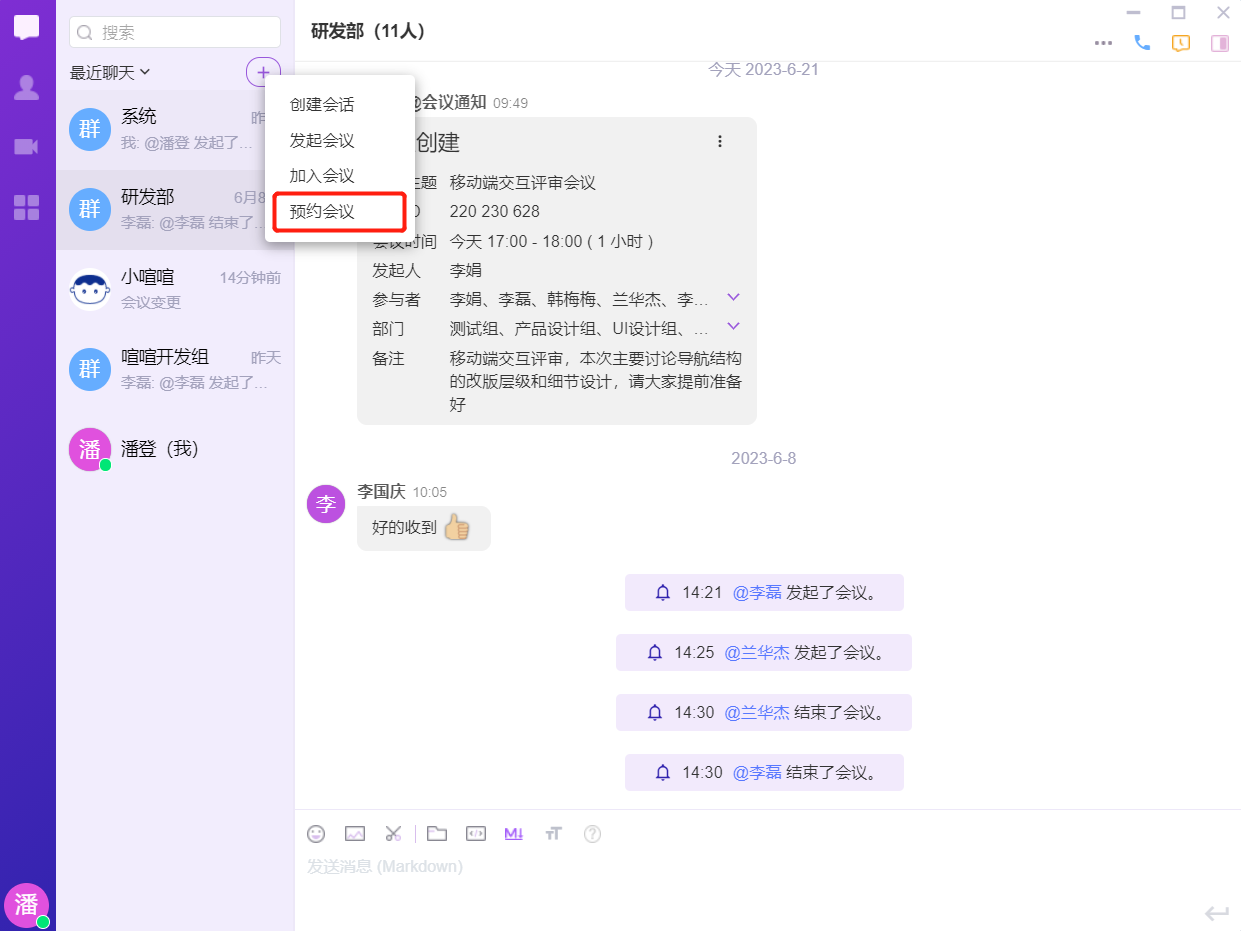
Task: Toggle text formatting size icon
Action: (553, 833)
